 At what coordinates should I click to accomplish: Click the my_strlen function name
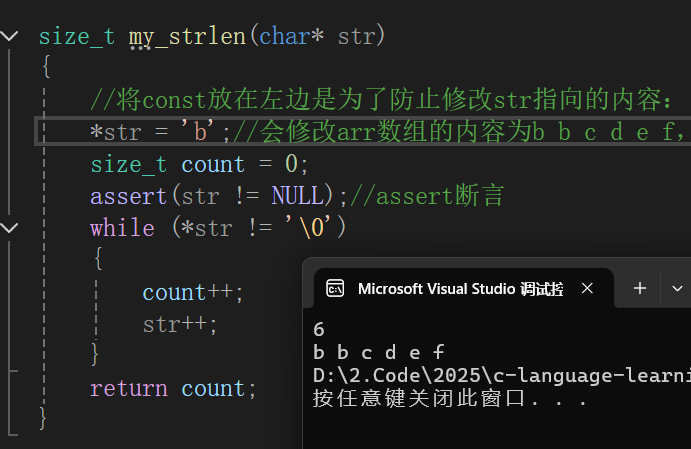click(x=187, y=37)
